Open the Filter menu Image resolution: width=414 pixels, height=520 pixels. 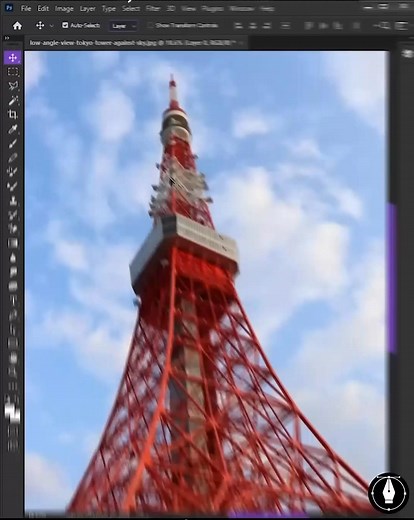pos(153,8)
